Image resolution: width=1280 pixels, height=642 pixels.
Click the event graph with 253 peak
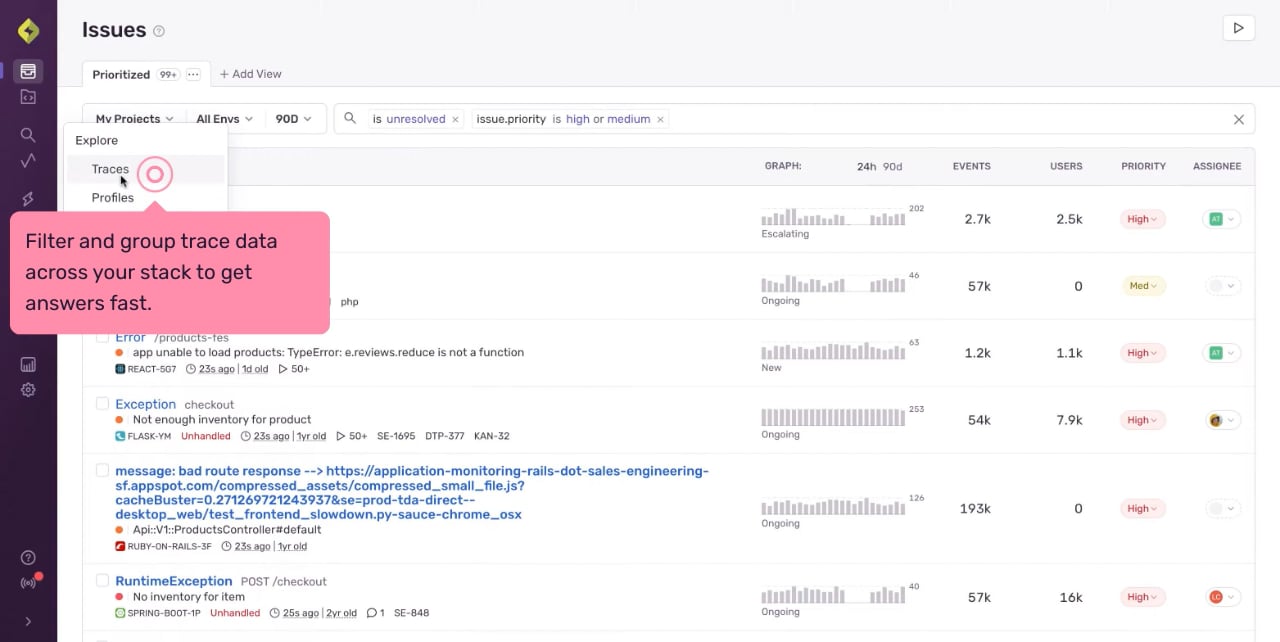(x=833, y=418)
